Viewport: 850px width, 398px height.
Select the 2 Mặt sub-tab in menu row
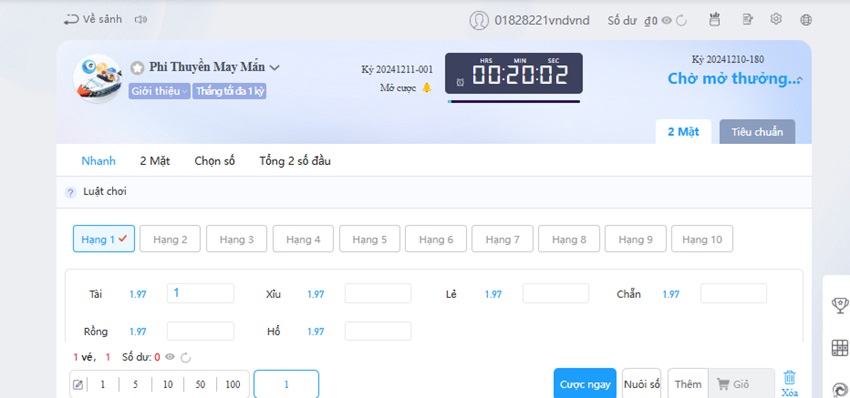(155, 161)
